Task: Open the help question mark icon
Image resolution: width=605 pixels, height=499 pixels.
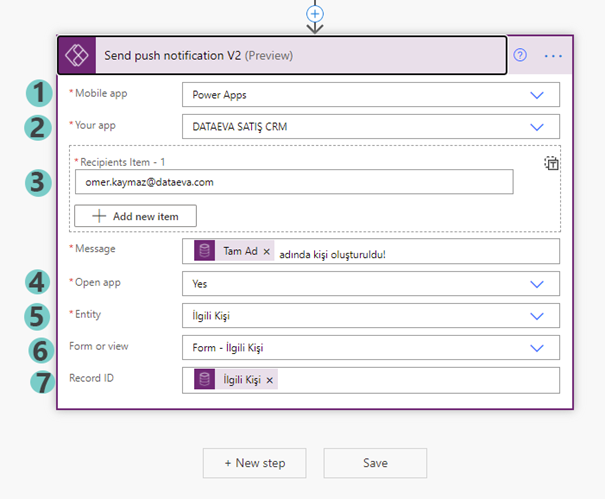Action: click(520, 55)
